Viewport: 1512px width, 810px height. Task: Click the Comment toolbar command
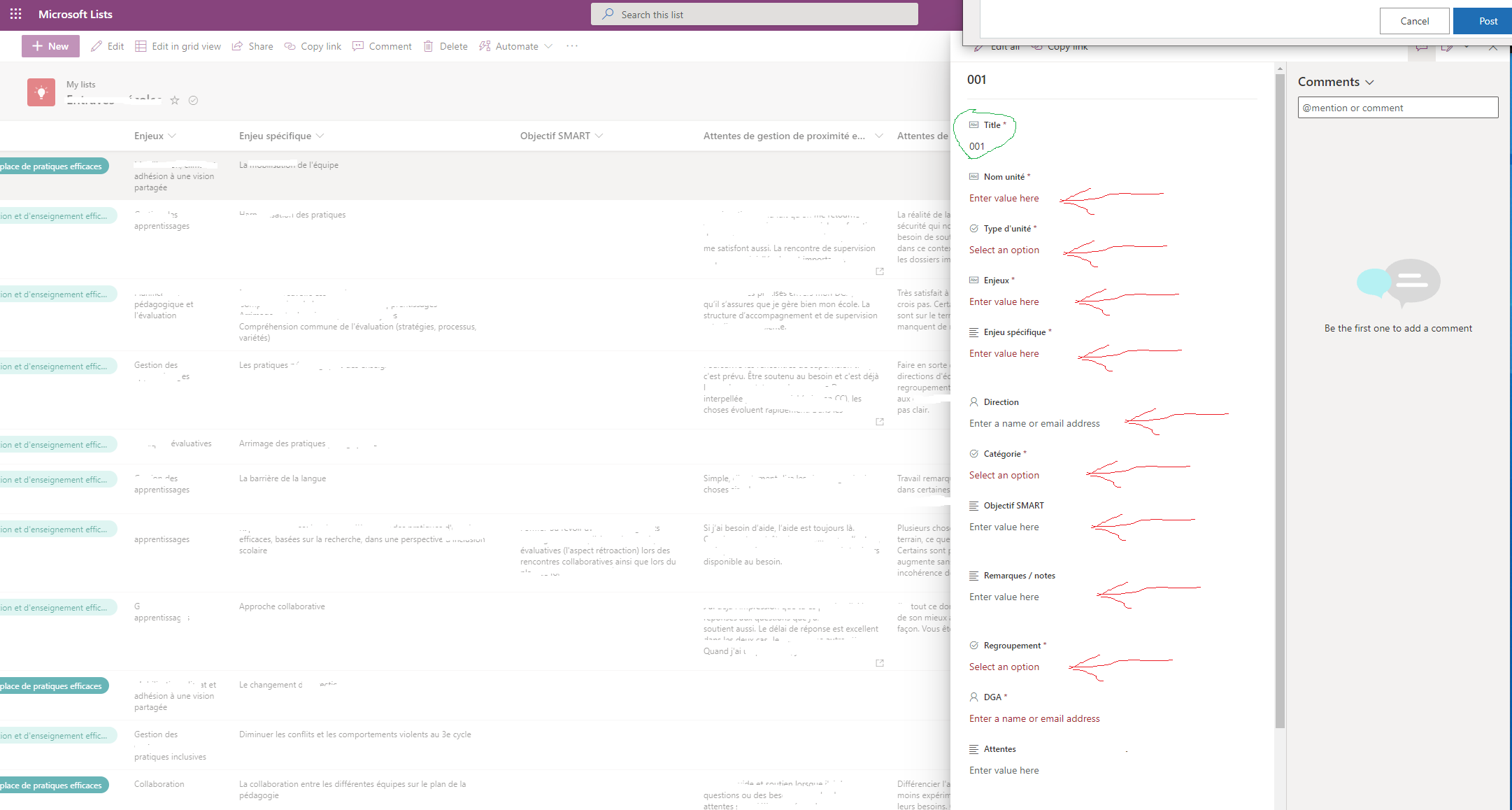[382, 46]
